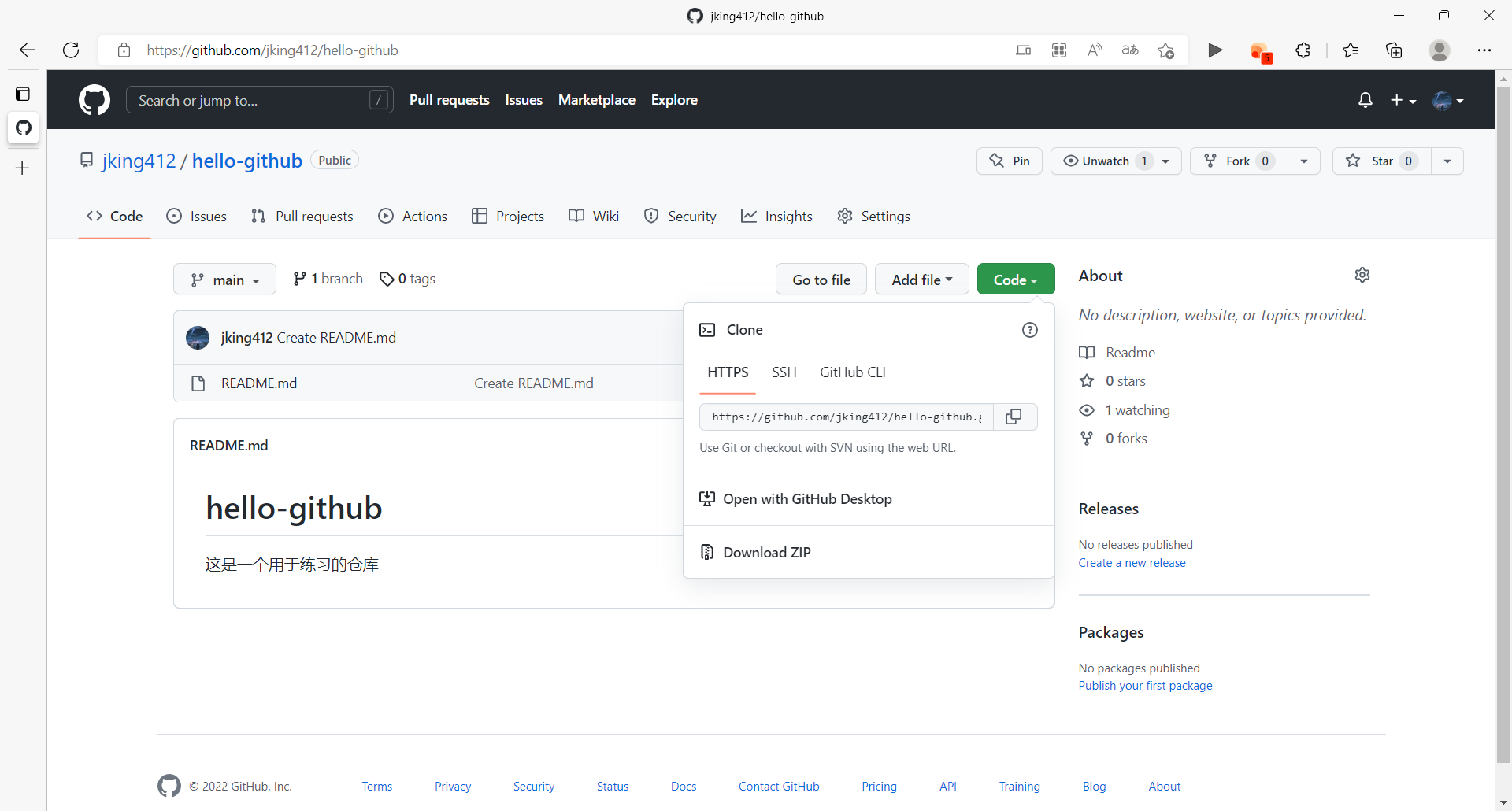Open the Insights tab
Image resolution: width=1512 pixels, height=811 pixels.
776,217
